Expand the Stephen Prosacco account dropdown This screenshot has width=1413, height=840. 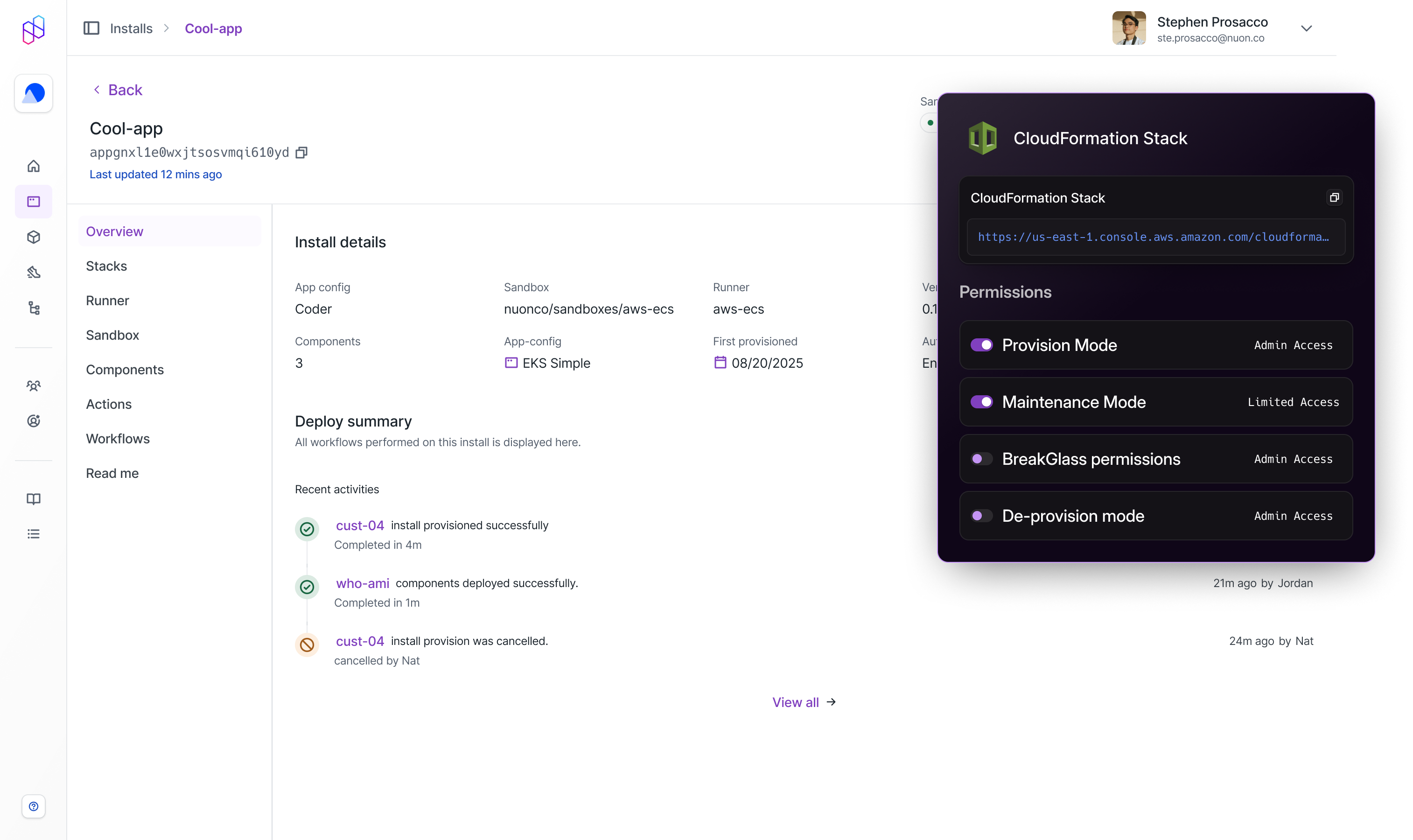1306,28
